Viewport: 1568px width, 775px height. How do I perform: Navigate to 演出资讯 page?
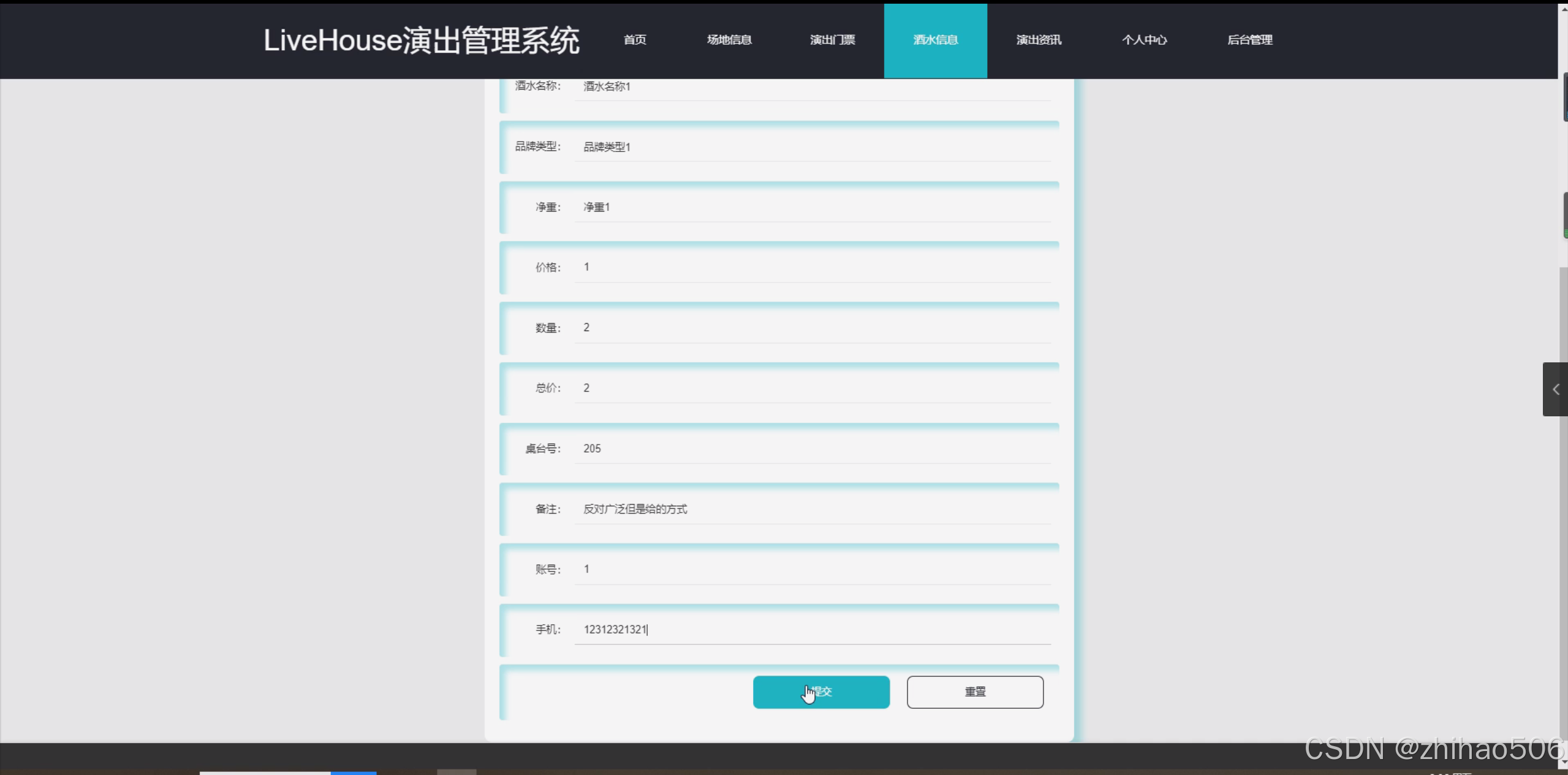(x=1037, y=40)
